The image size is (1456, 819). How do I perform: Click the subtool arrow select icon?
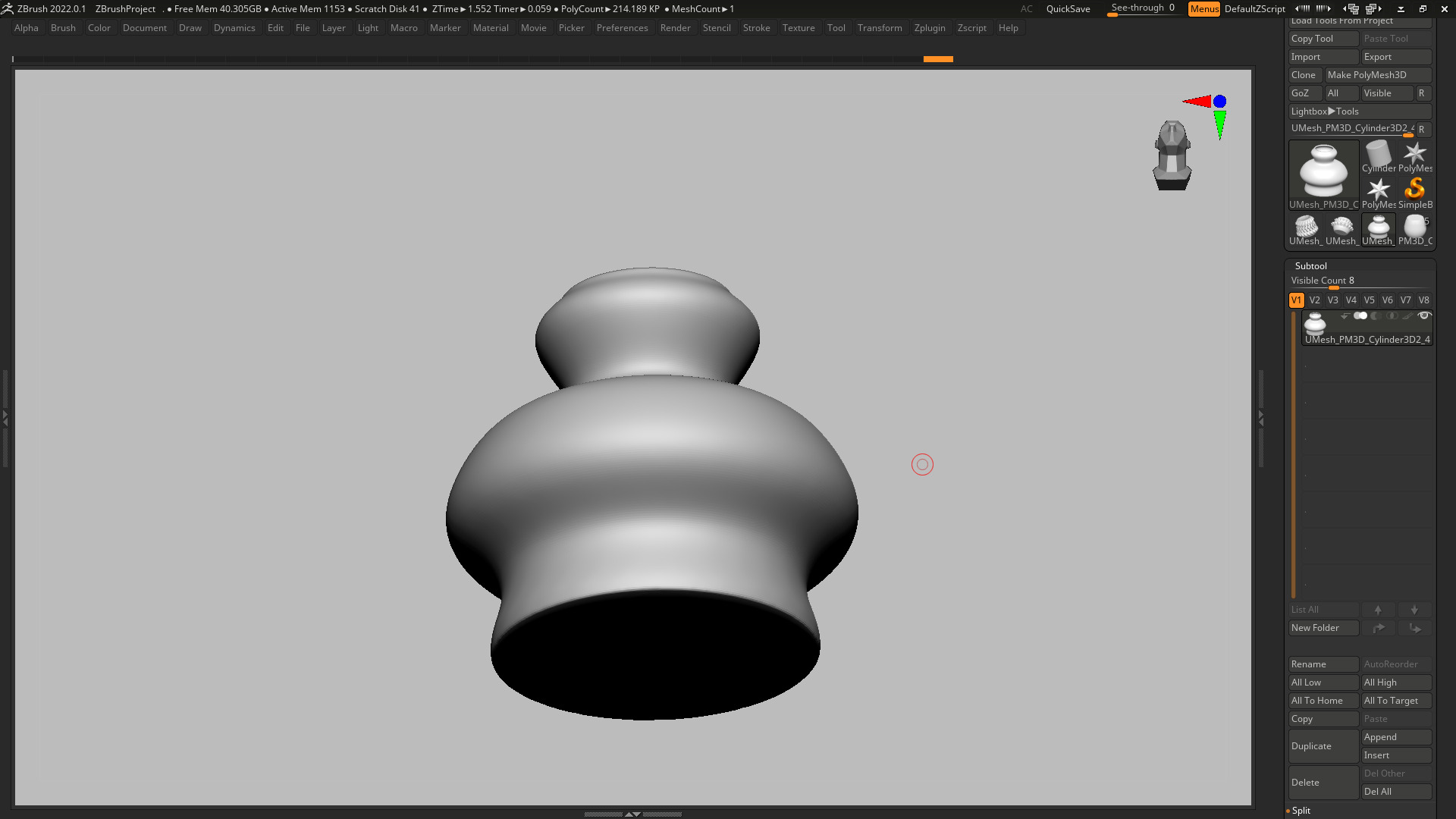point(1345,315)
